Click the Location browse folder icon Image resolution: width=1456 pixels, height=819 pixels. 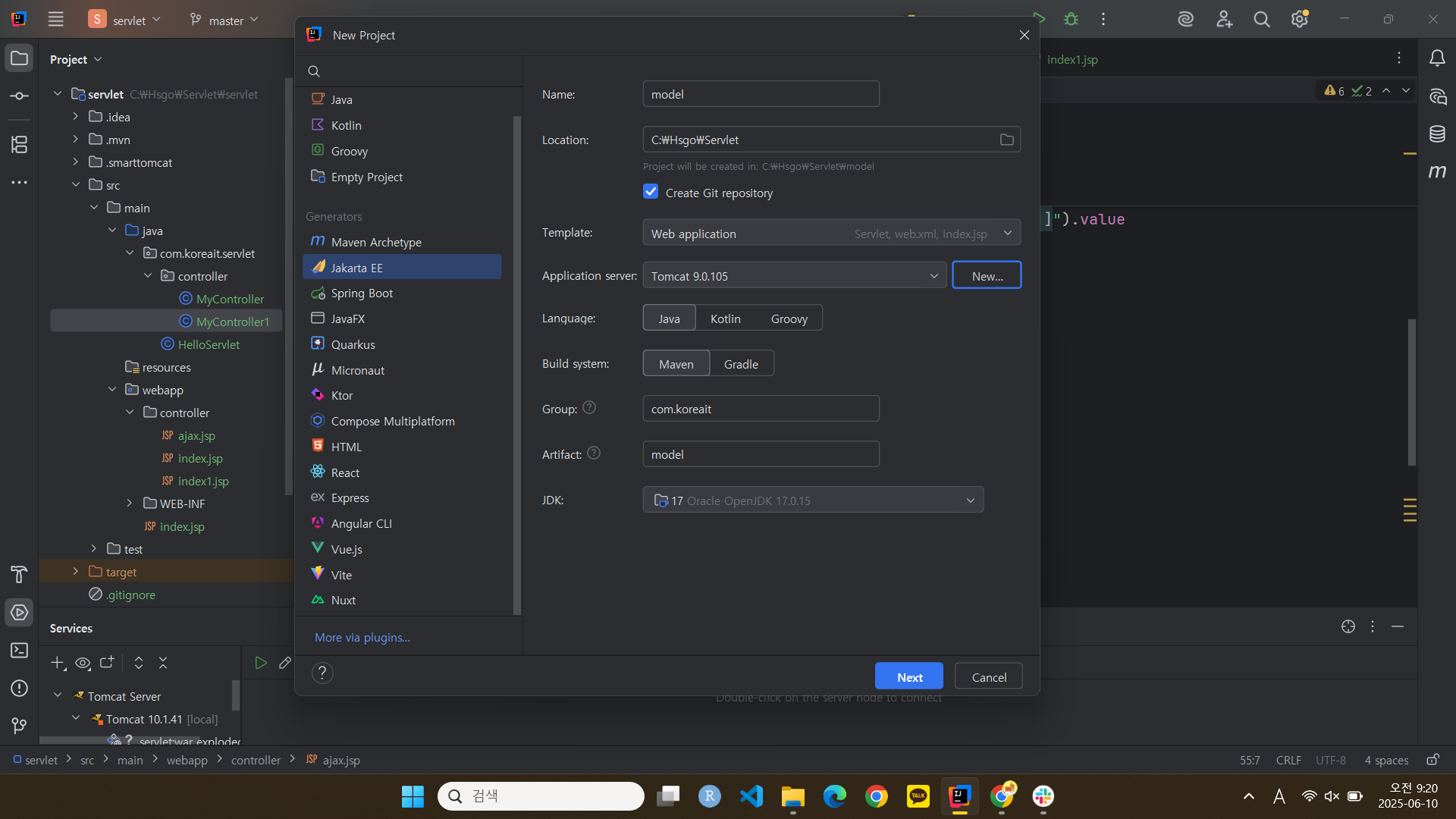coord(1006,140)
